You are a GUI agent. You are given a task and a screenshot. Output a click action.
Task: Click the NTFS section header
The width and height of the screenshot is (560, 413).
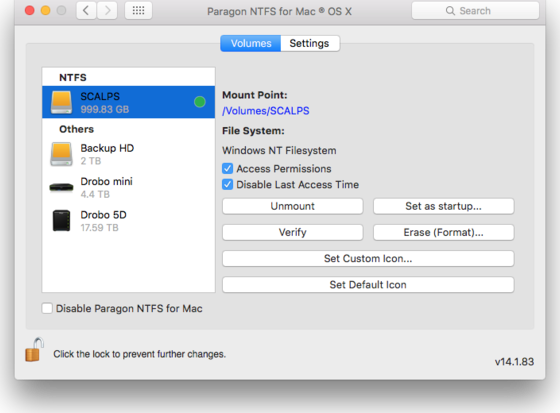[73, 77]
